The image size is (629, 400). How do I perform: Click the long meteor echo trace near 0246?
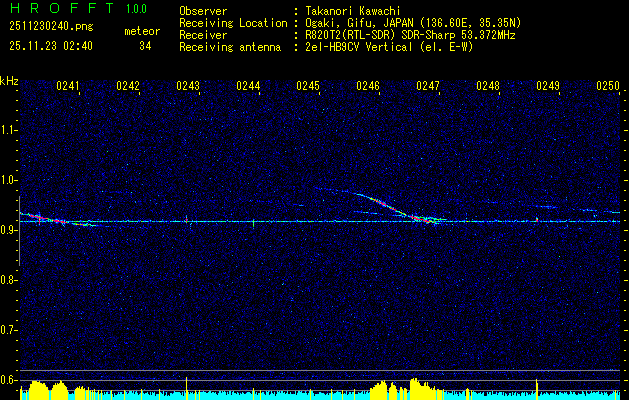385,203
